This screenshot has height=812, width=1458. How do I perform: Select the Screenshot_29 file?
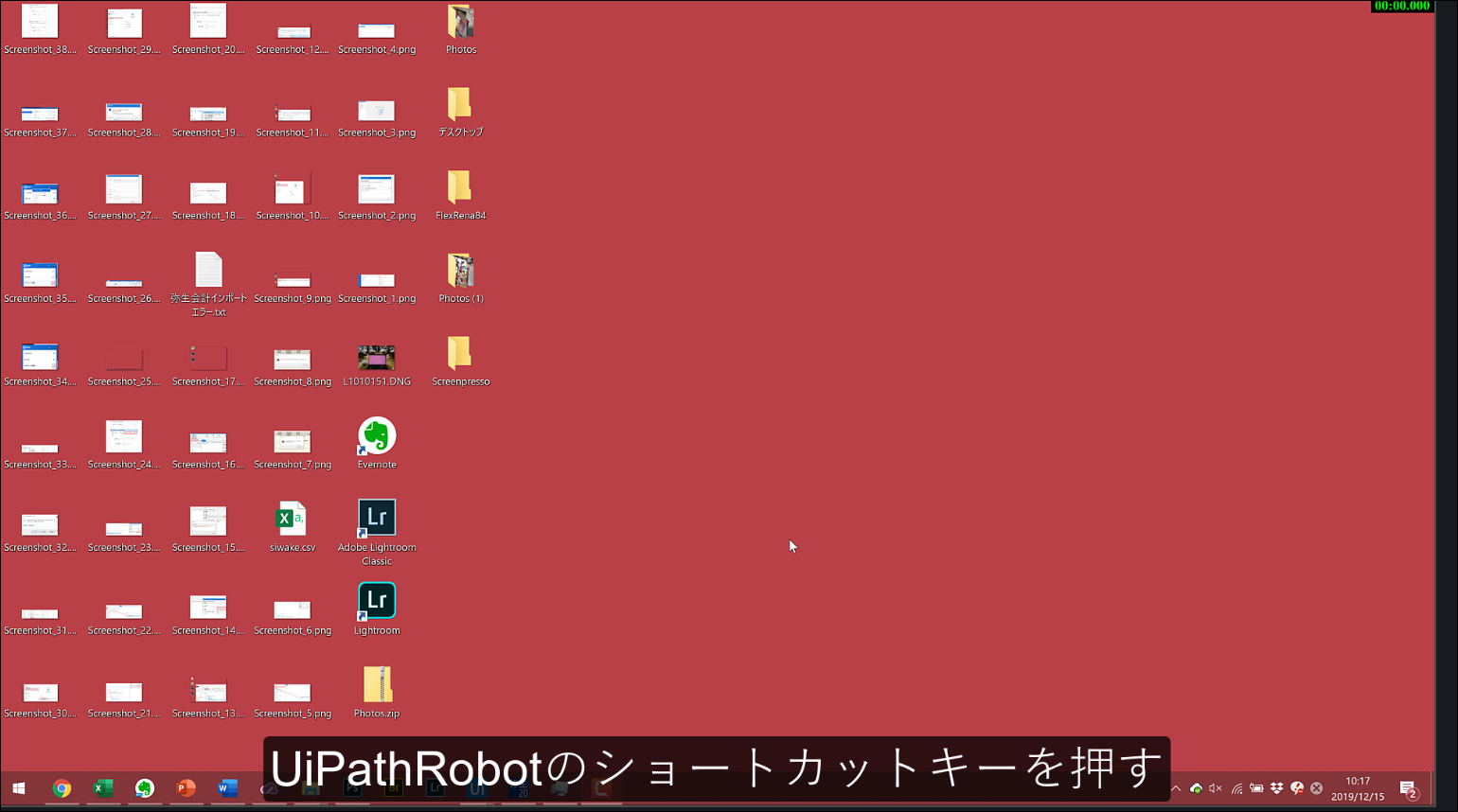[124, 30]
